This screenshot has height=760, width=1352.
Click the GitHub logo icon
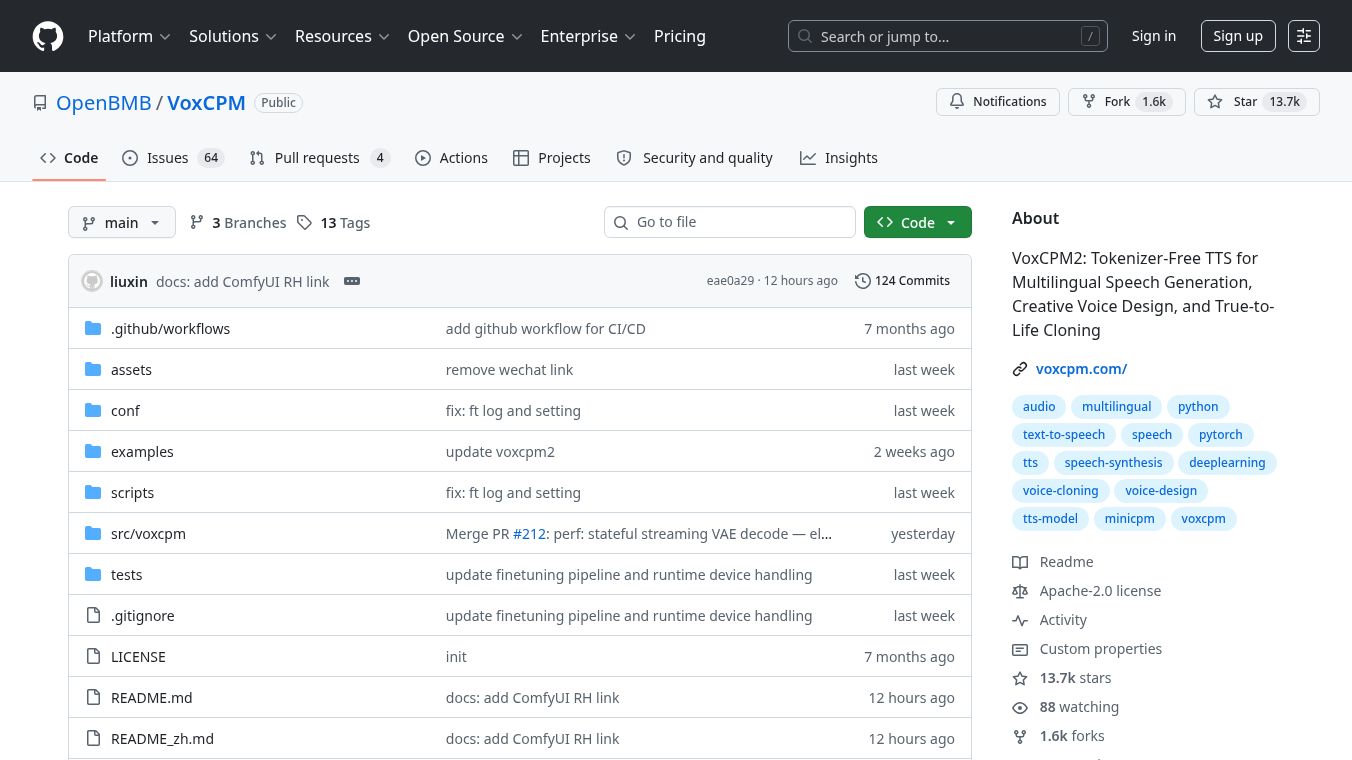[x=48, y=36]
